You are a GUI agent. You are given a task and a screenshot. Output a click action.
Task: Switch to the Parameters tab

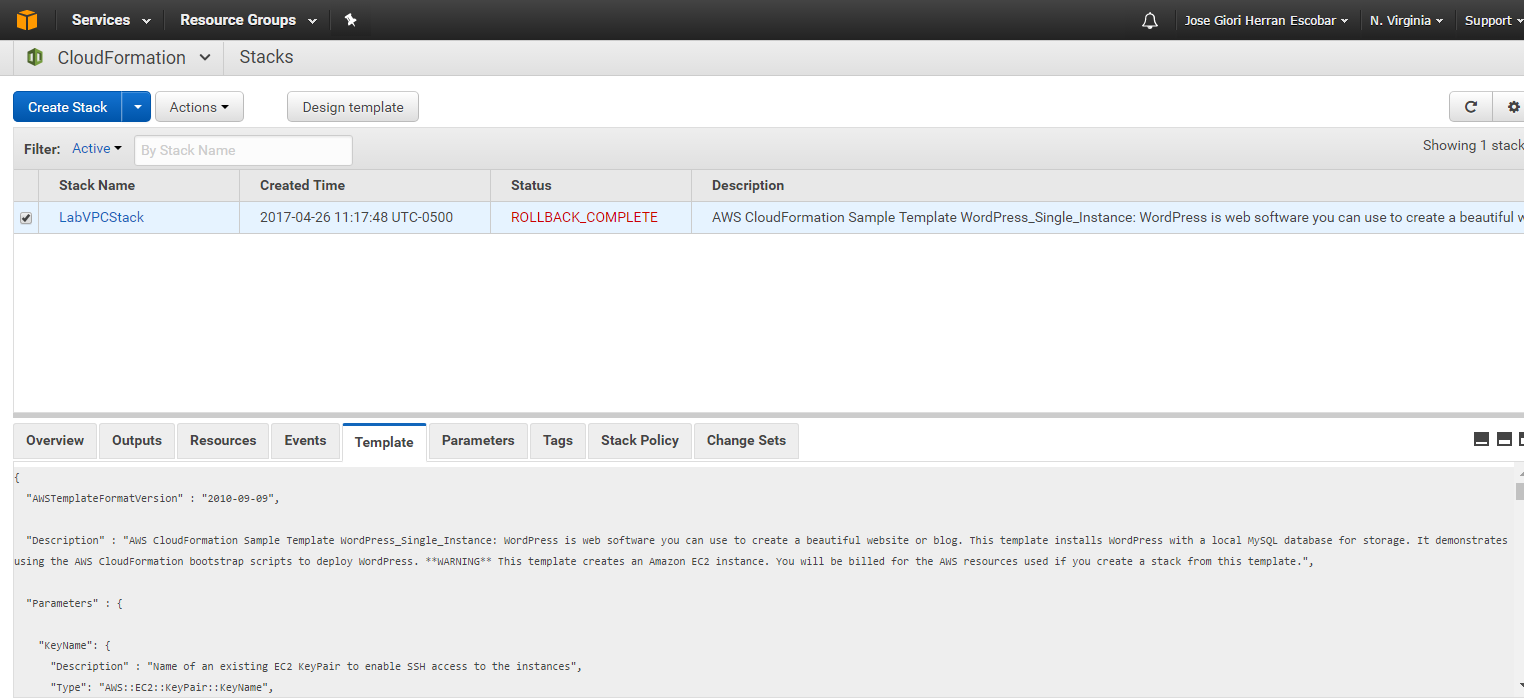478,440
